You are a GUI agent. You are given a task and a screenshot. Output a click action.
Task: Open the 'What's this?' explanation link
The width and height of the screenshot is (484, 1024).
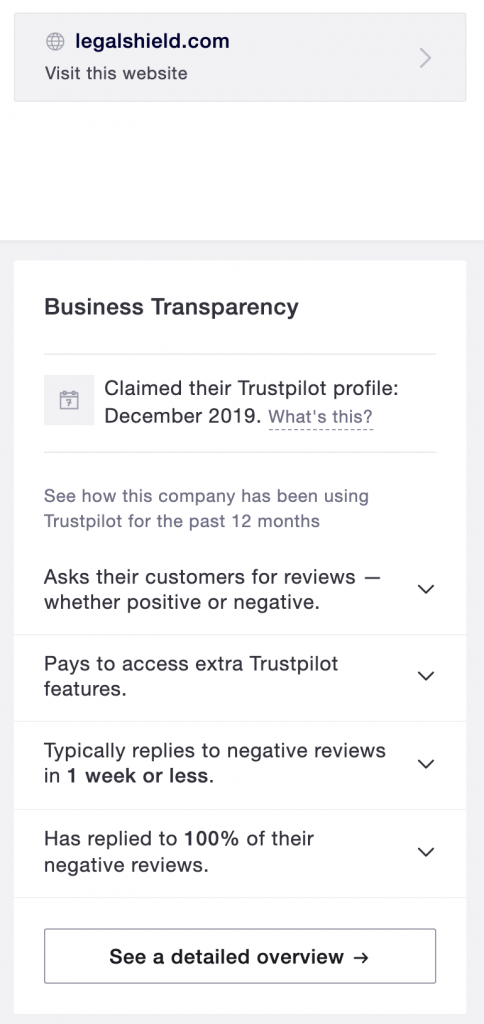321,417
